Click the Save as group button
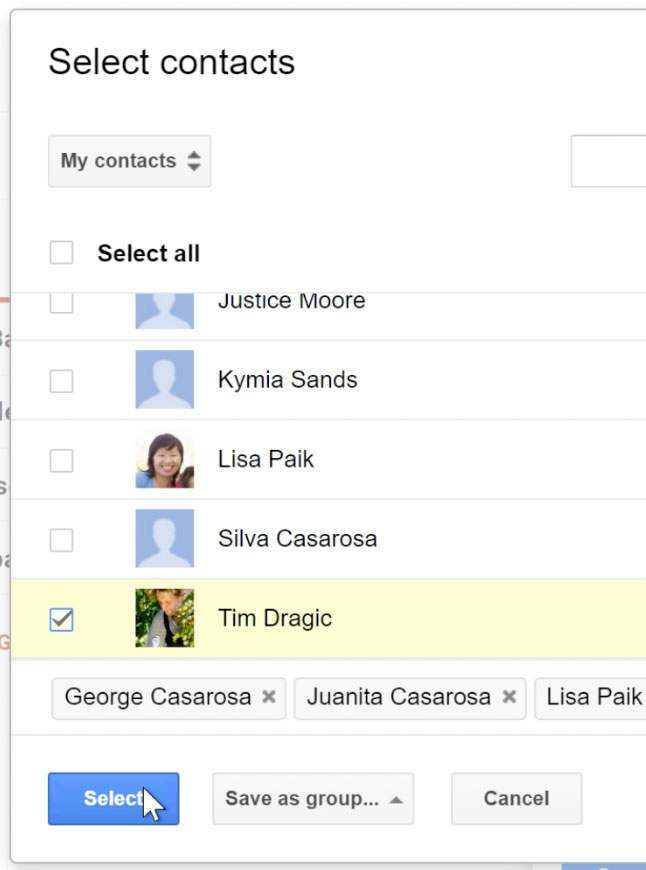The height and width of the screenshot is (870, 646). point(300,799)
